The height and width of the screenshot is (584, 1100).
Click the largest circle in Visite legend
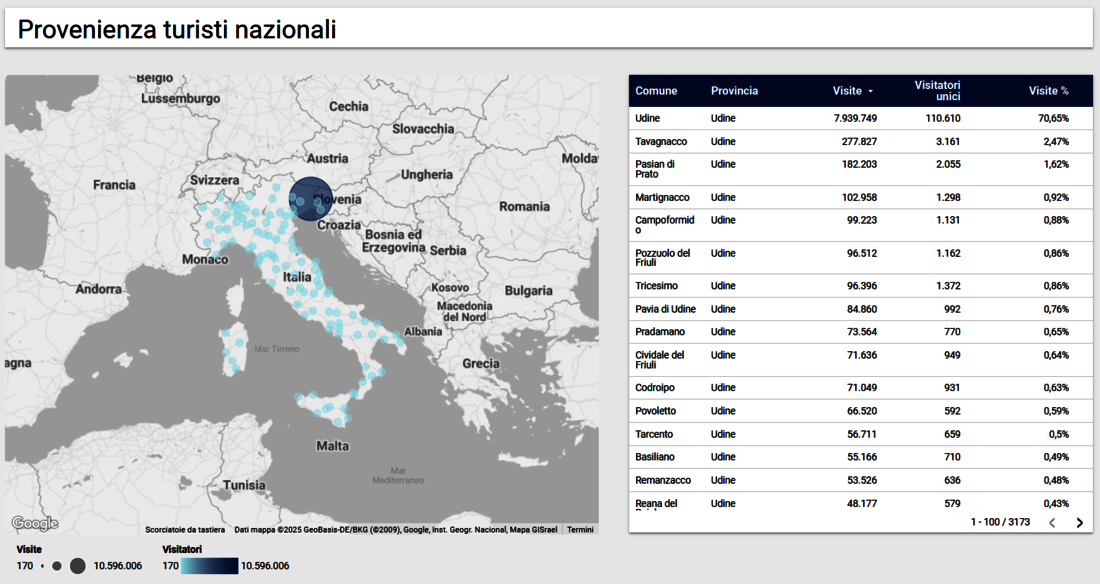click(x=77, y=566)
